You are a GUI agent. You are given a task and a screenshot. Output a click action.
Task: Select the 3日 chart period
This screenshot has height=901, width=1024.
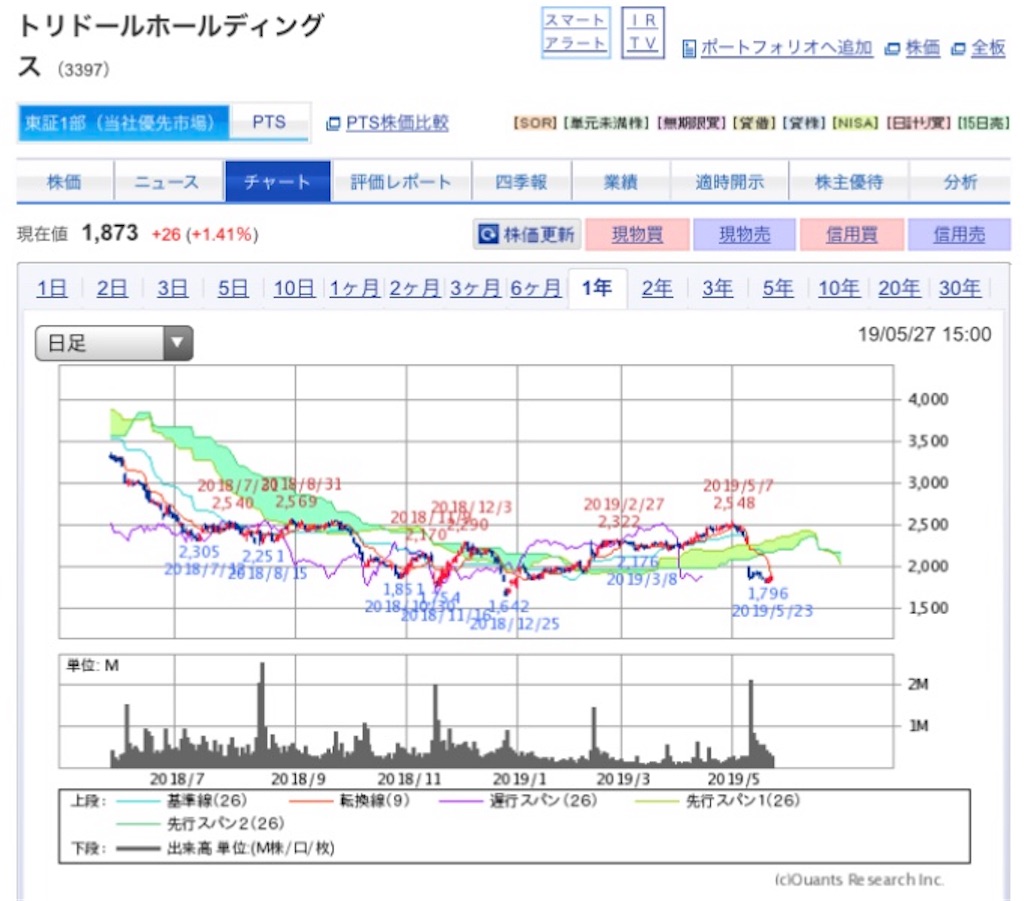point(172,288)
